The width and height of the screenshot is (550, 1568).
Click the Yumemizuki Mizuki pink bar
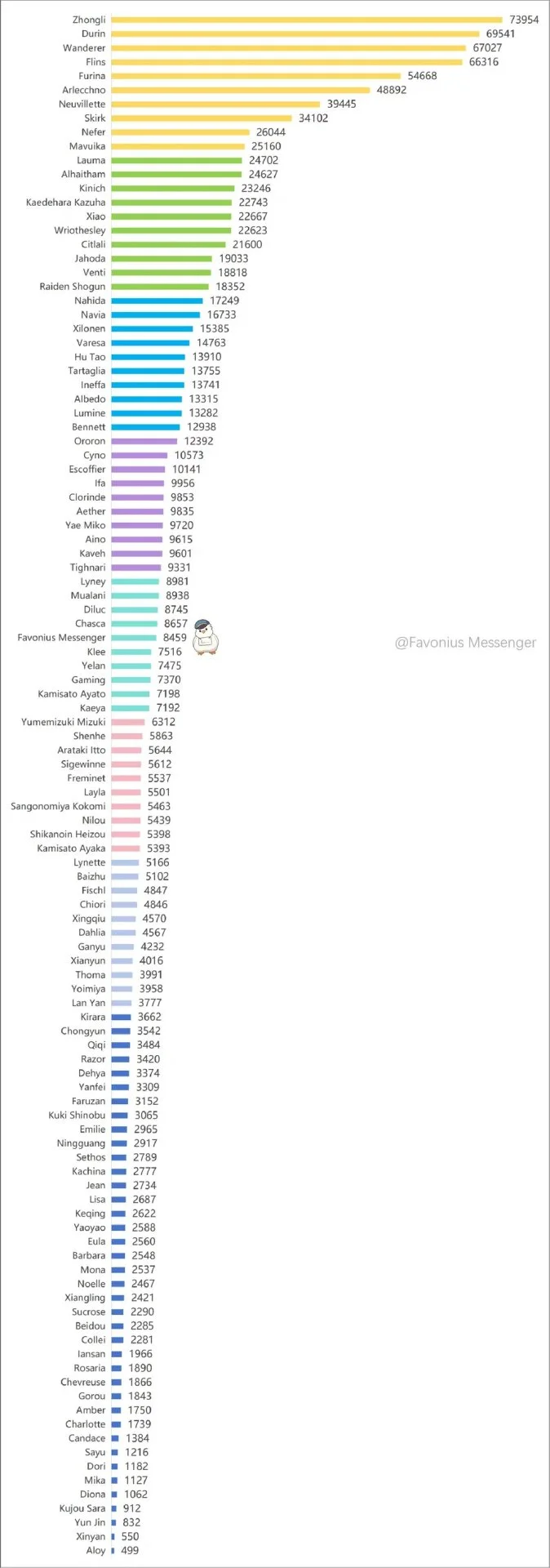pyautogui.click(x=128, y=722)
